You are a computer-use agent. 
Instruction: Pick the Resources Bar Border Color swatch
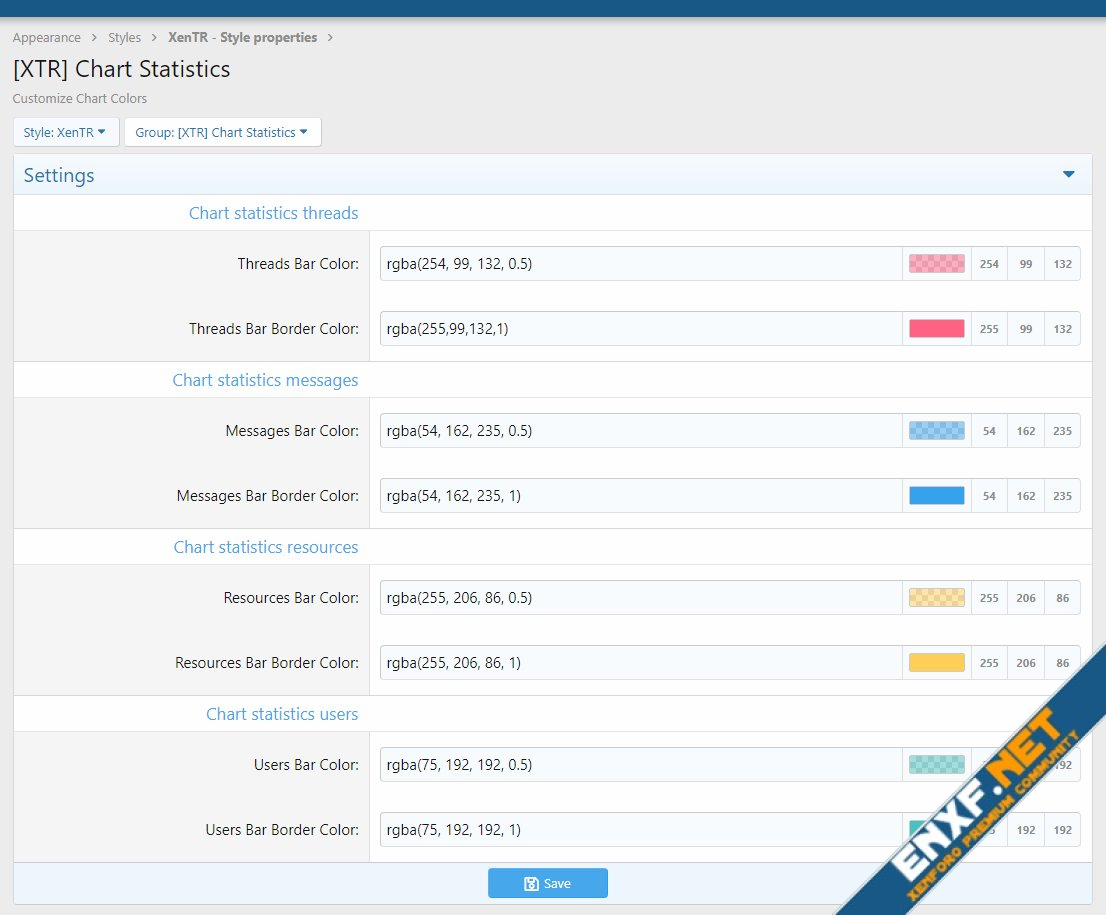point(936,663)
